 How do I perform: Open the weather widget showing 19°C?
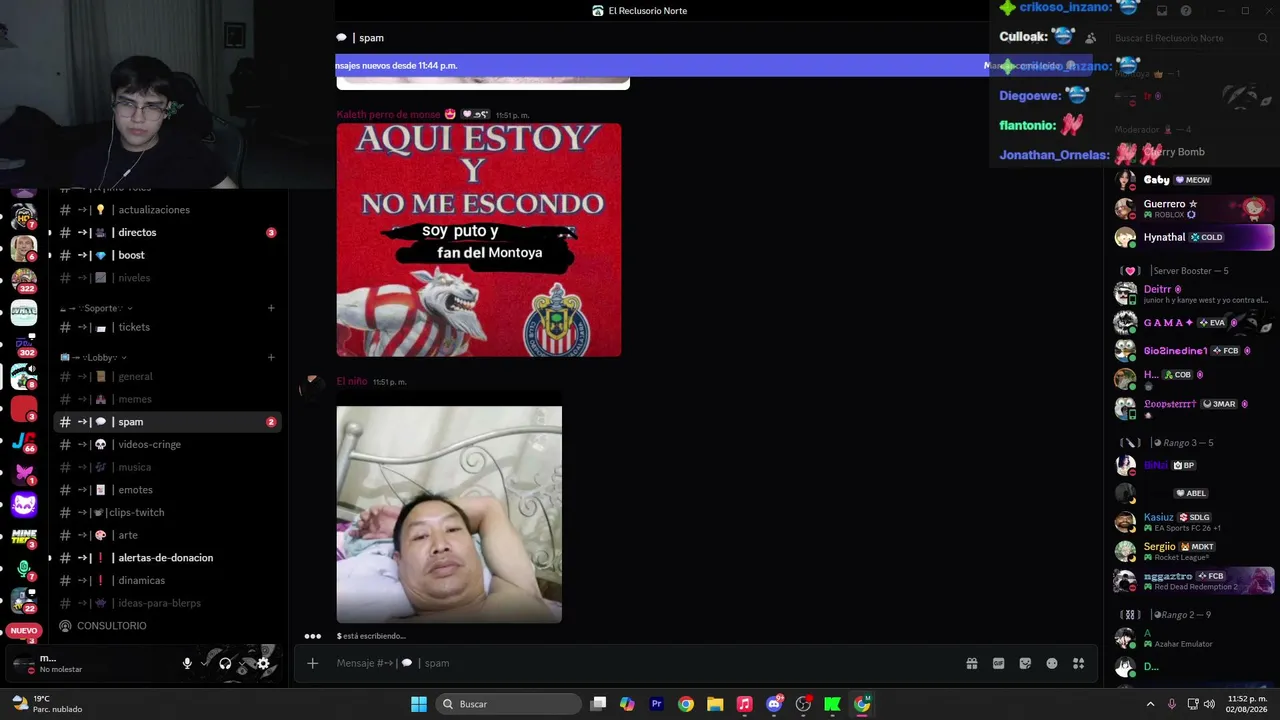(x=46, y=704)
